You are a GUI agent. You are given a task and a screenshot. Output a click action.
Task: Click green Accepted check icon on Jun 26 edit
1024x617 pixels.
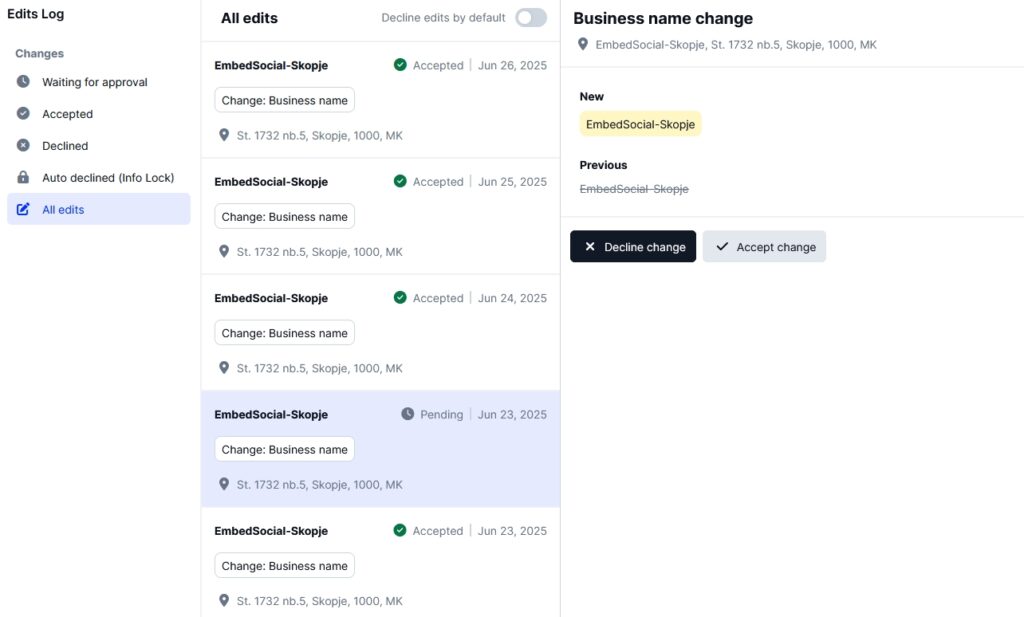tap(400, 65)
